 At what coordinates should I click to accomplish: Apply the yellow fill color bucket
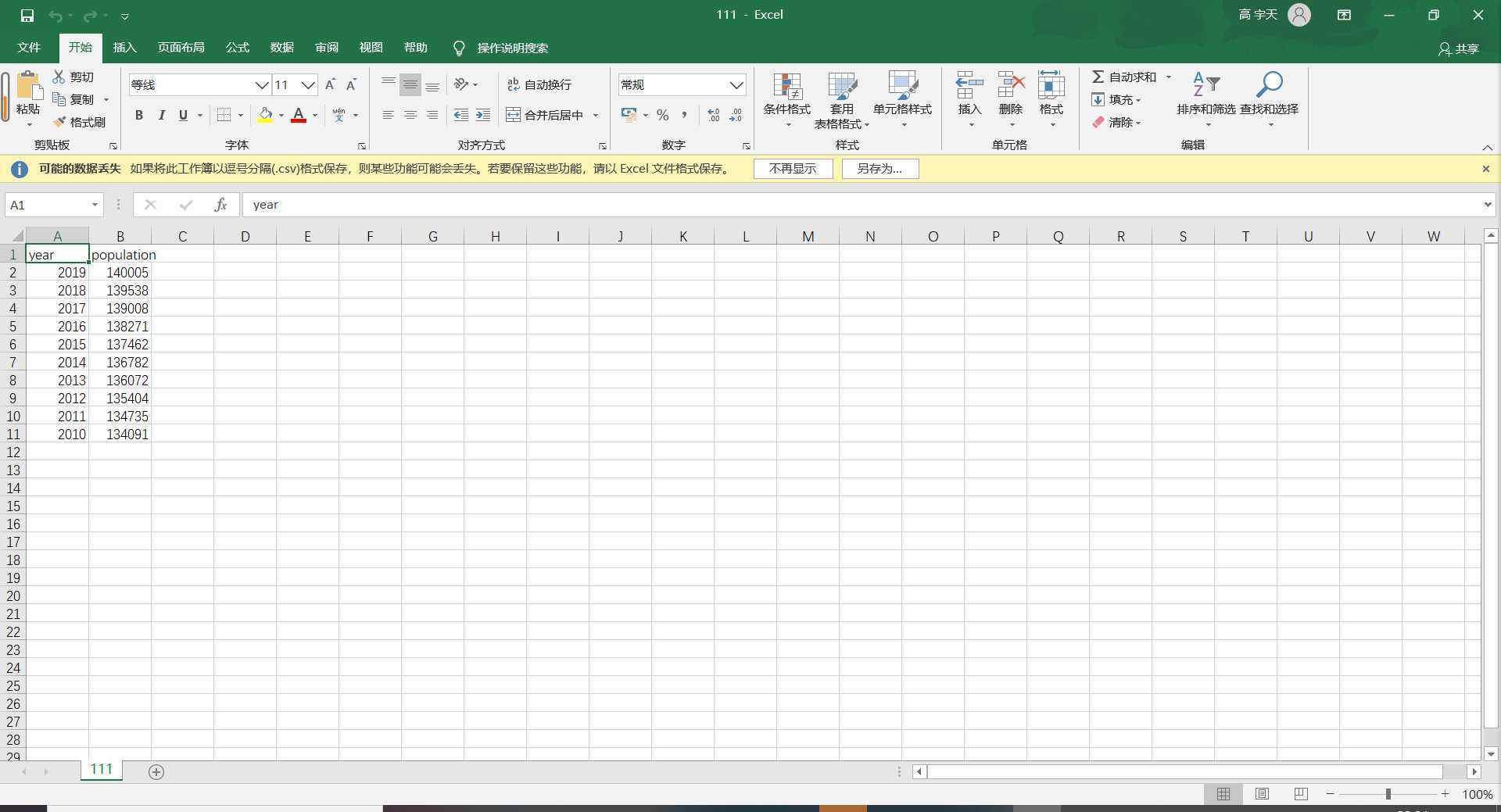[265, 115]
